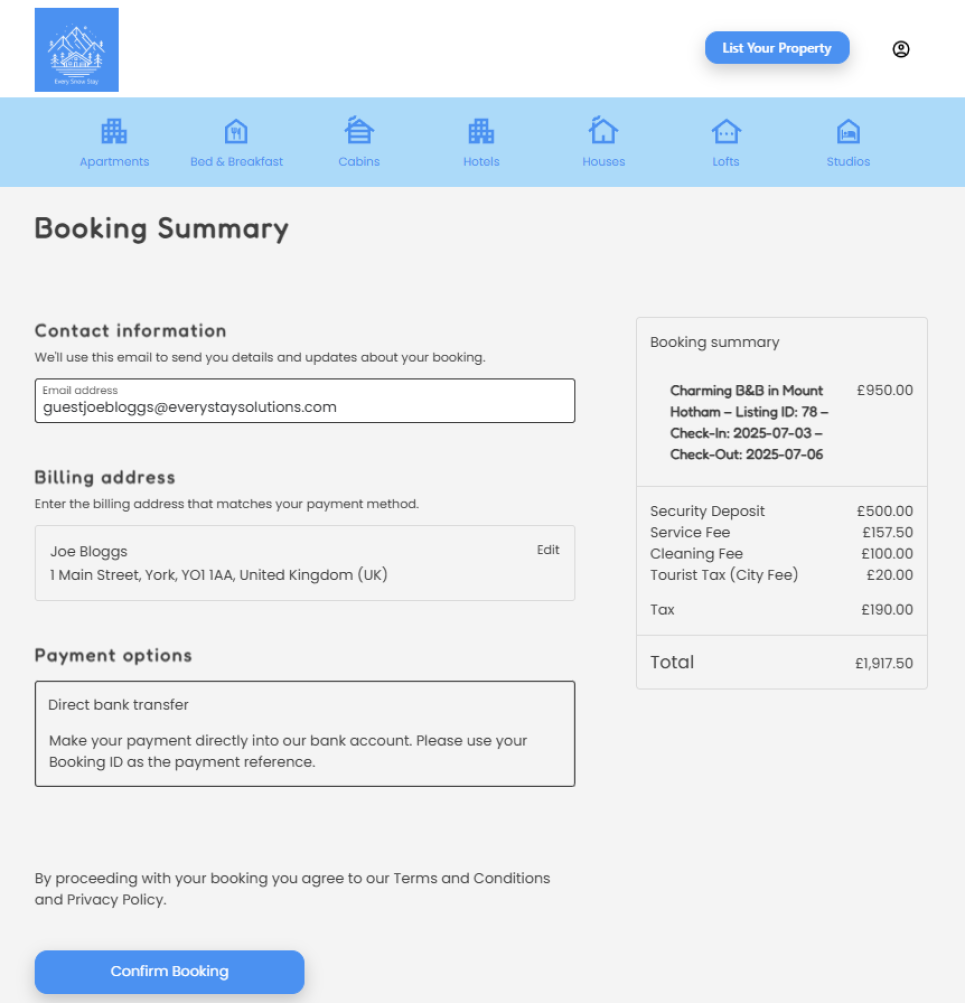This screenshot has height=1003, width=965.
Task: Select the Direct bank transfer payment option
Action: [119, 705]
